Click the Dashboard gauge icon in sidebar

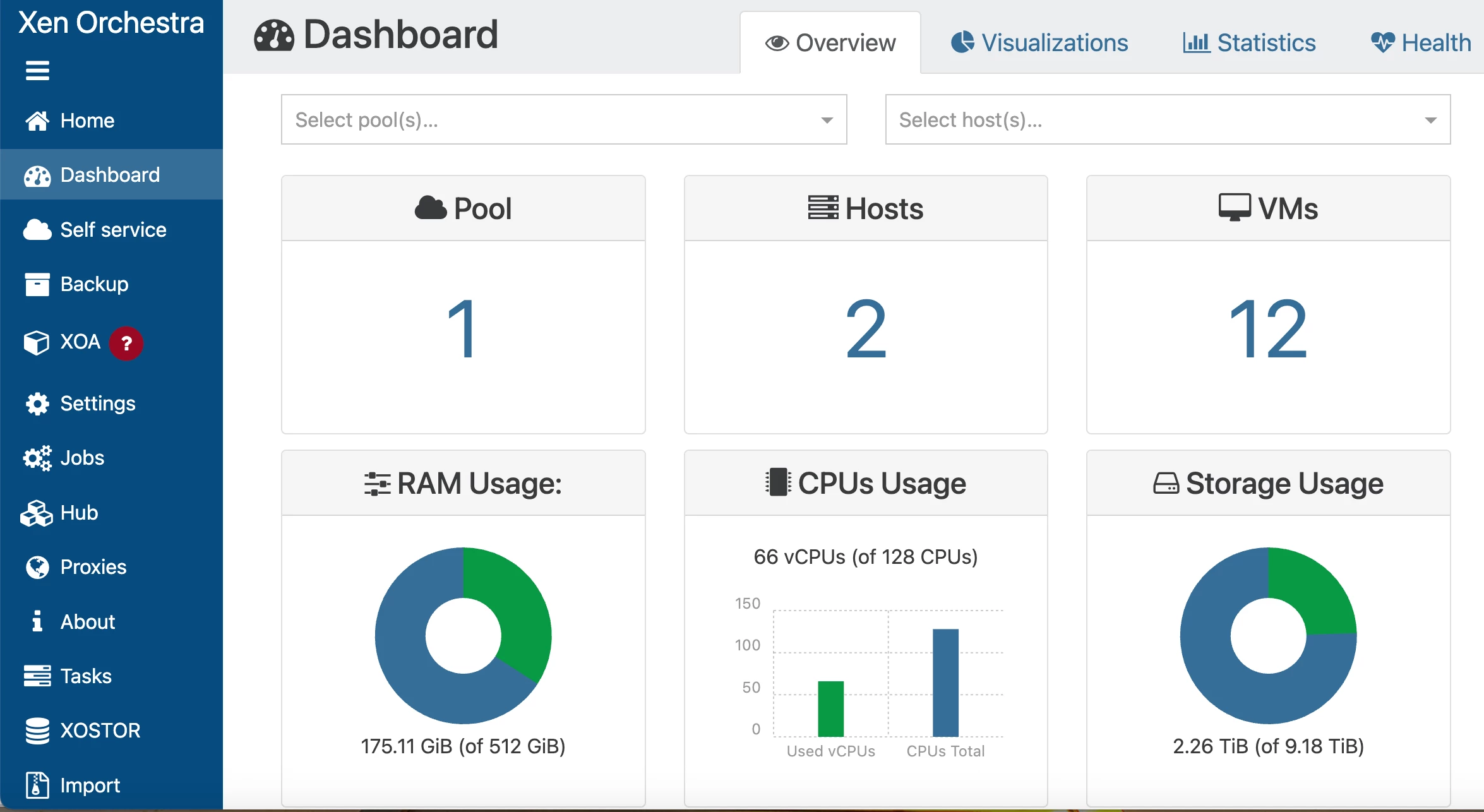(x=37, y=176)
